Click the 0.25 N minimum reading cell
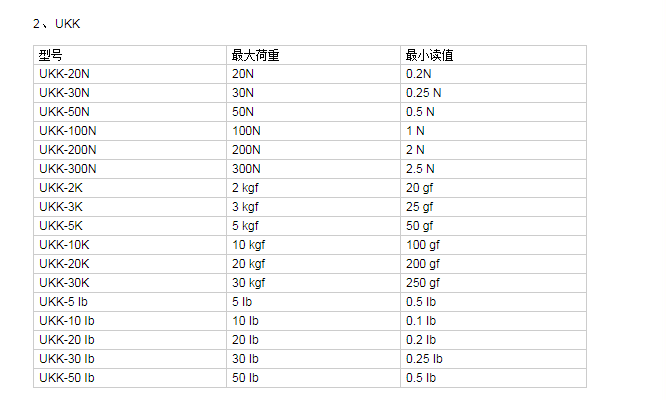The image size is (666, 400). (423, 93)
